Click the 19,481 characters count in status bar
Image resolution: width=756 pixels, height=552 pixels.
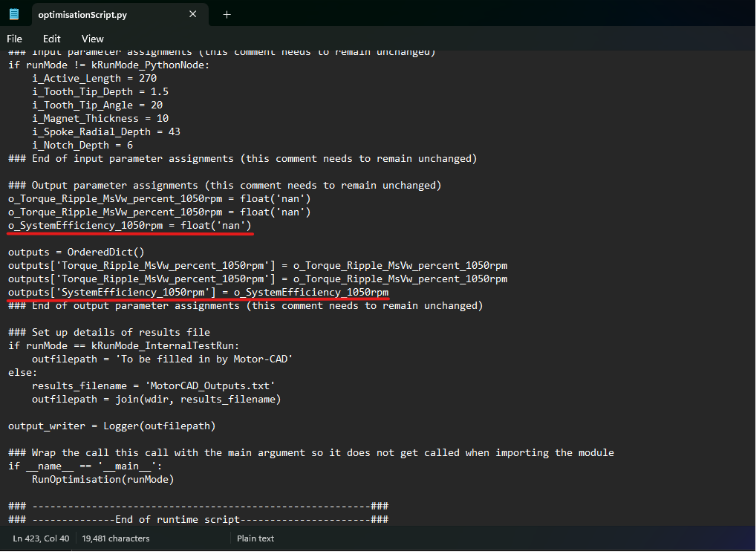[x=116, y=538]
